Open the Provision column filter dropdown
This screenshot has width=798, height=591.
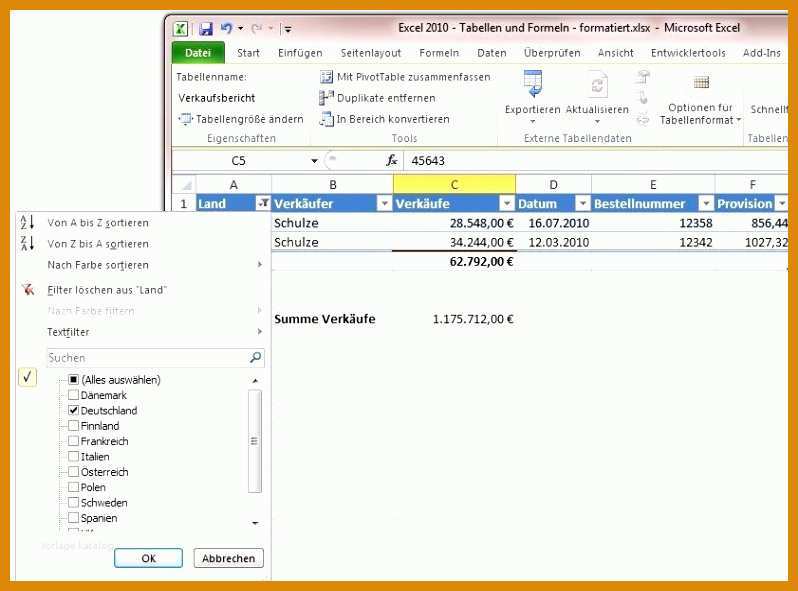coord(782,204)
